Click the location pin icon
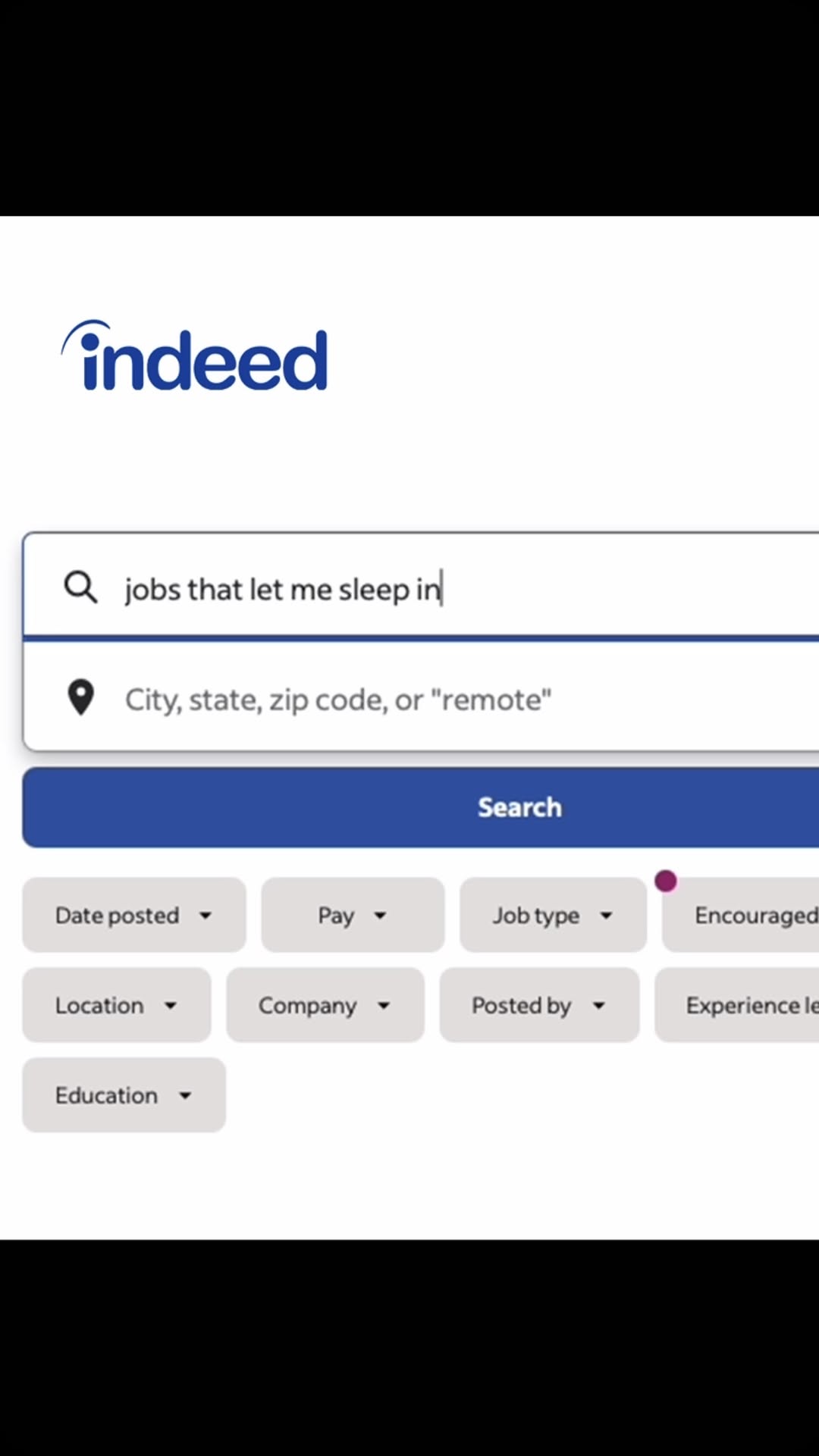This screenshot has width=819, height=1456. [x=80, y=697]
